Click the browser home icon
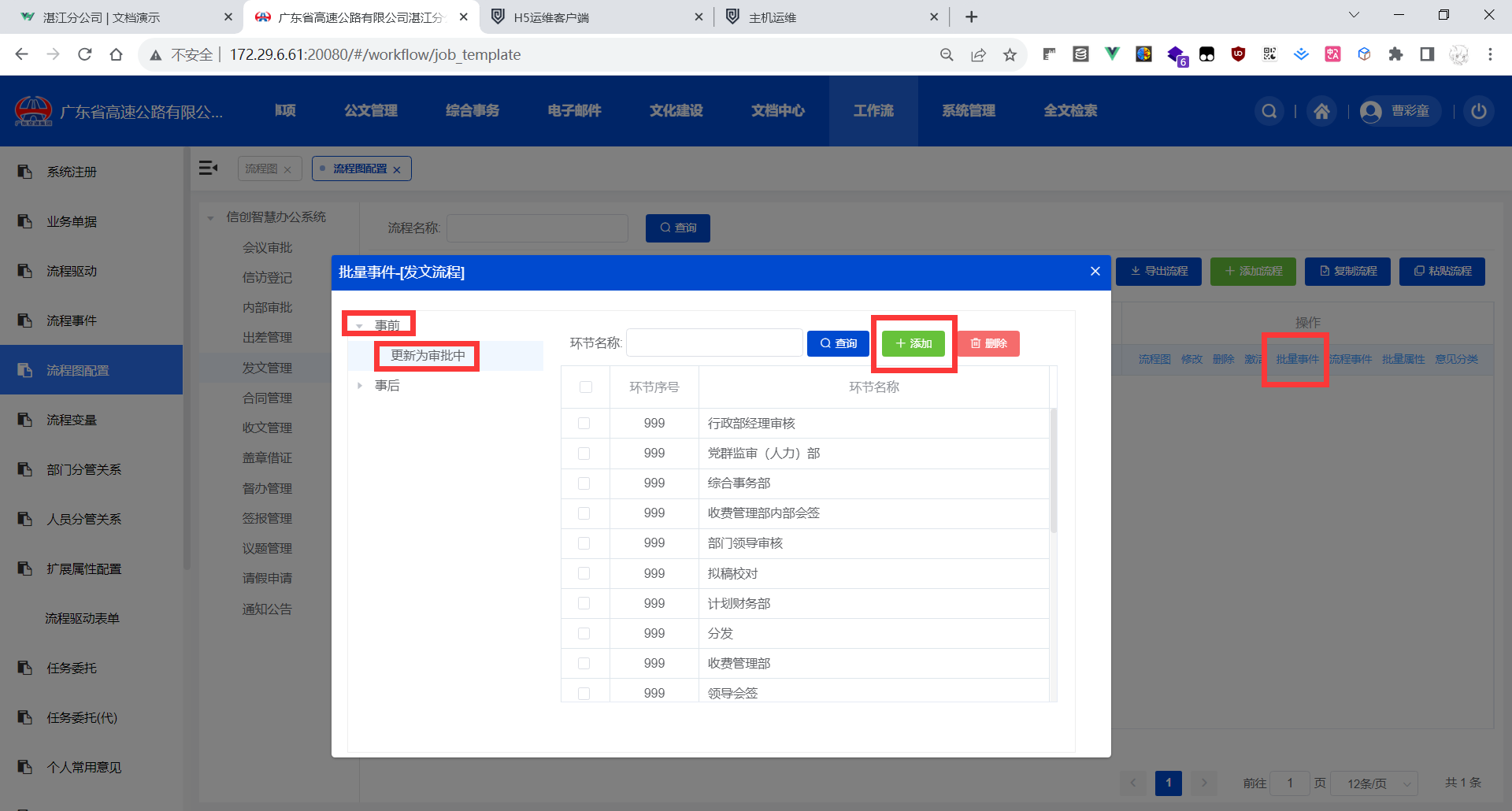Image resolution: width=1512 pixels, height=811 pixels. click(x=117, y=54)
